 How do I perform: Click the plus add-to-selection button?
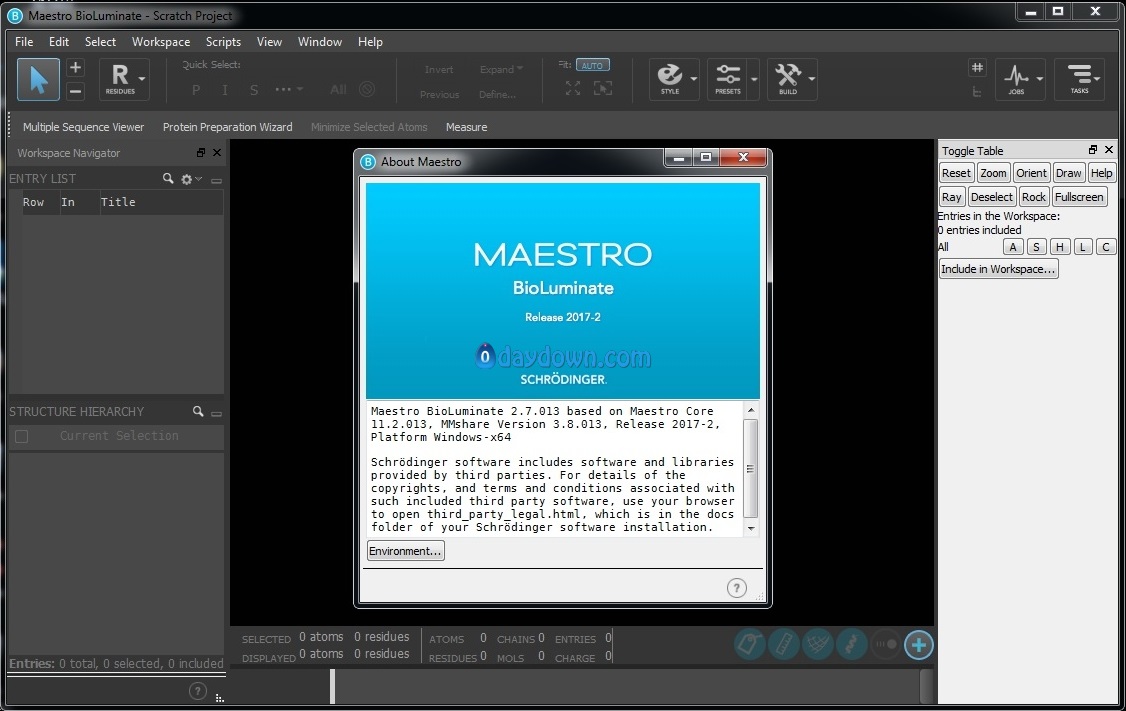tap(75, 68)
